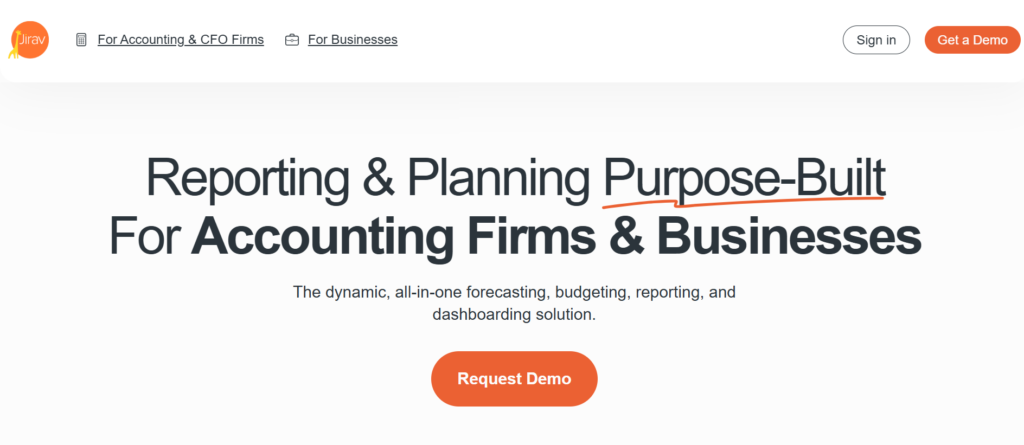Open the For Businesses navigation link
The image size is (1024, 445).
[x=352, y=40]
